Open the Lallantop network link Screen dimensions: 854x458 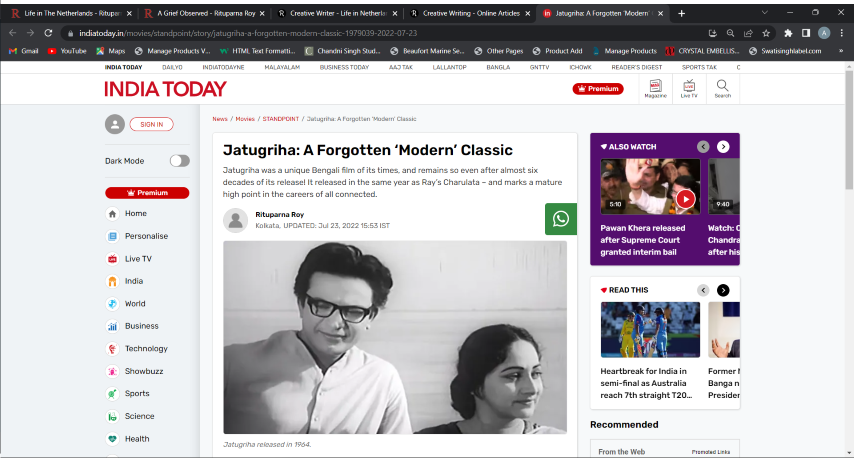(449, 68)
